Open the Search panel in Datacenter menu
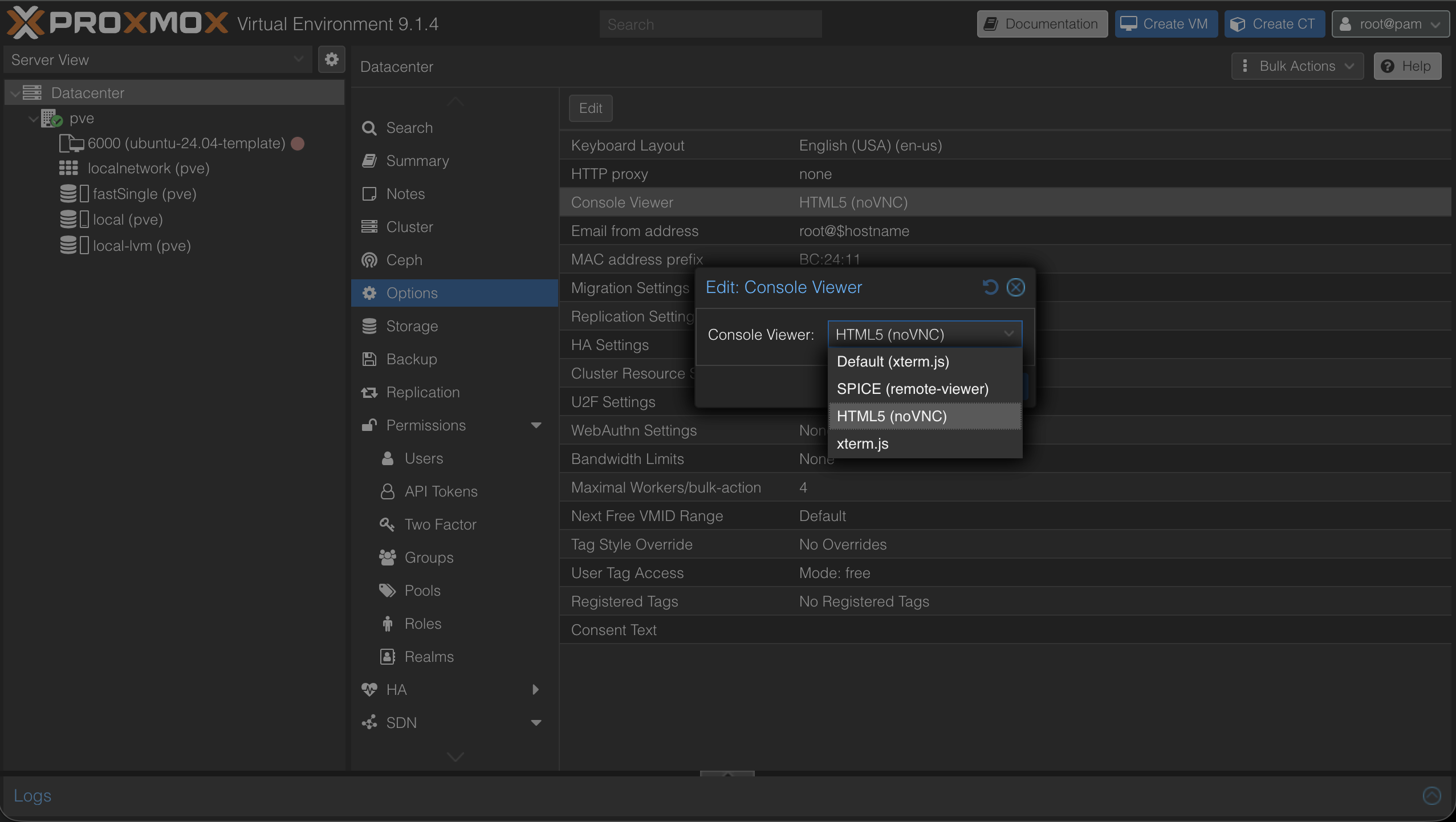The image size is (1456, 822). click(x=369, y=128)
